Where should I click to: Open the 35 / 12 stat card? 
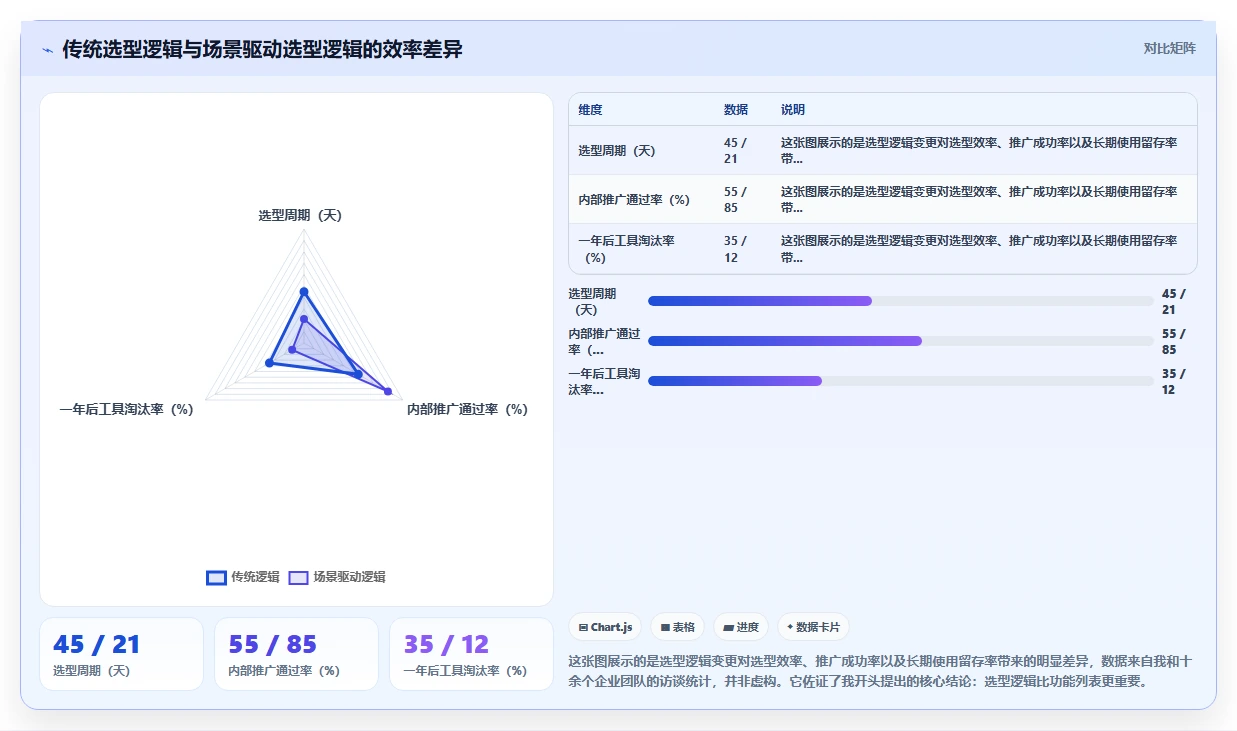(x=471, y=654)
